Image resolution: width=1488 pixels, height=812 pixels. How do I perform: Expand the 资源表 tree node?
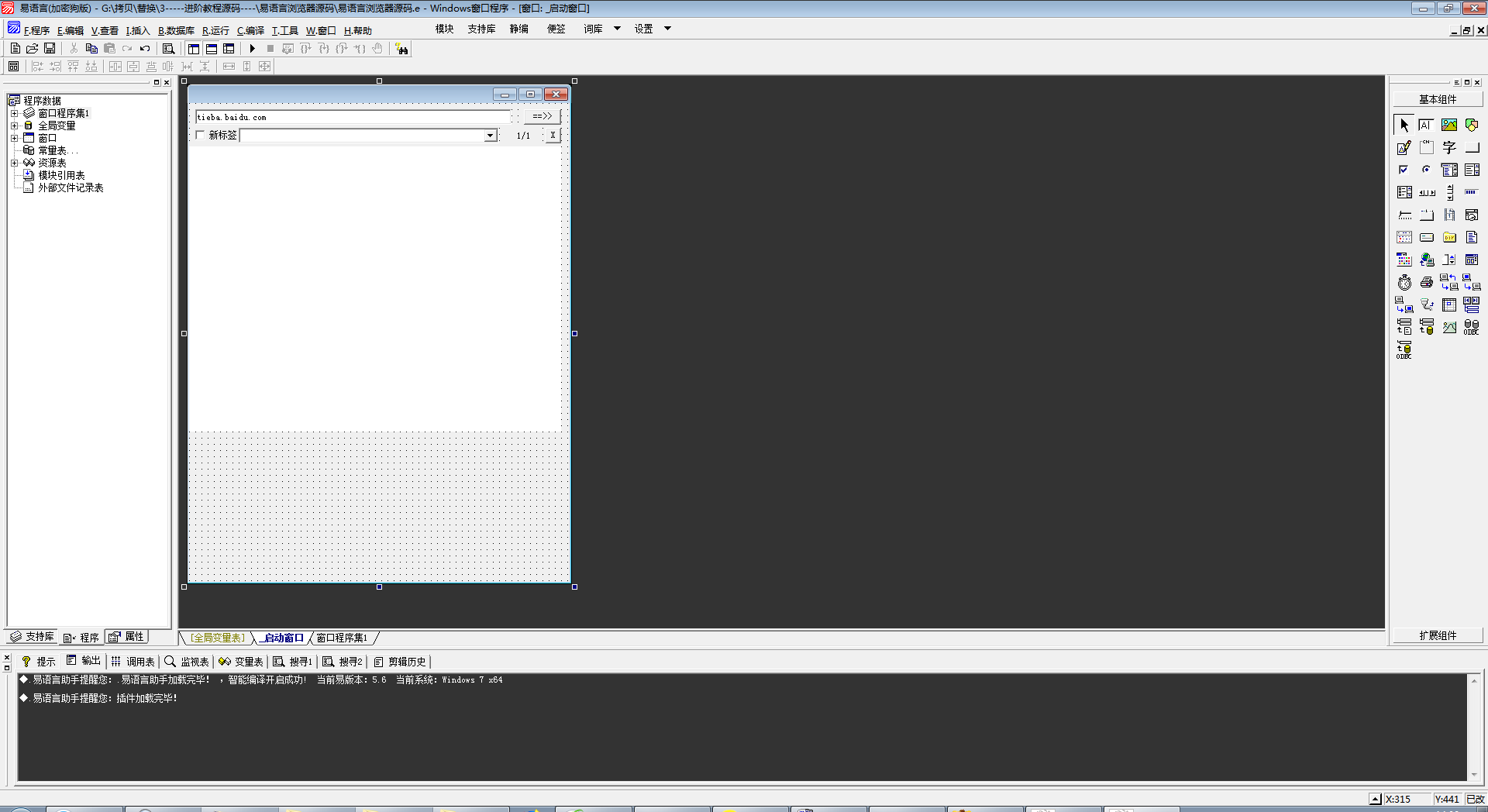[x=14, y=163]
